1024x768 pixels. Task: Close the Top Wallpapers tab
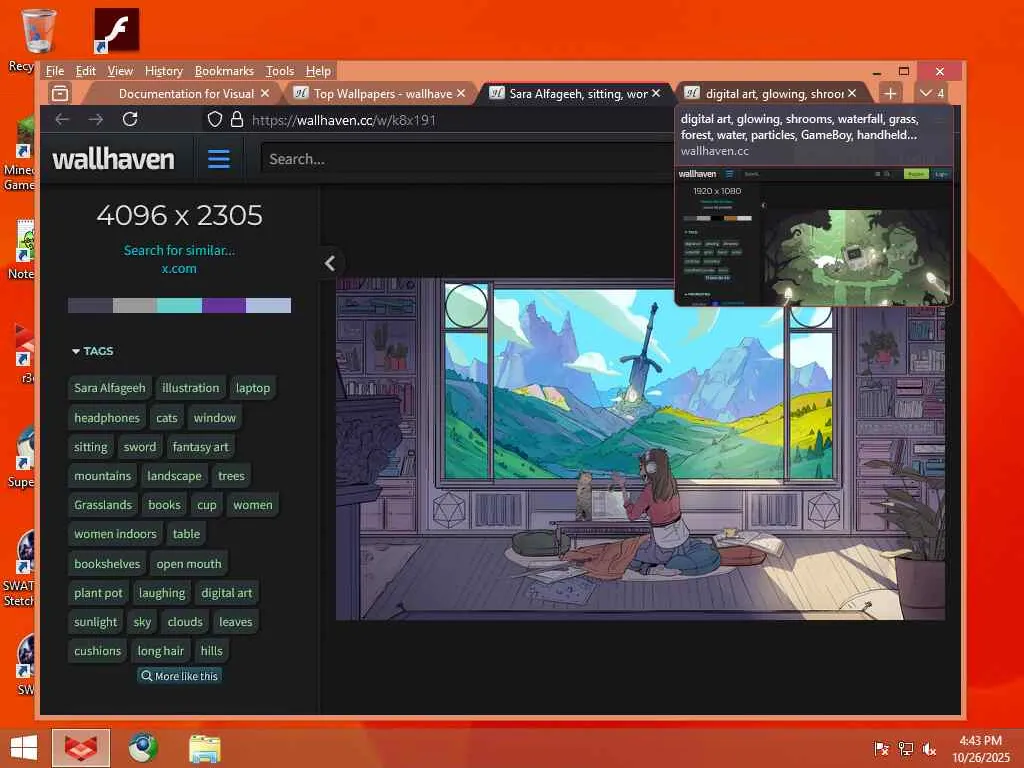coord(461,93)
